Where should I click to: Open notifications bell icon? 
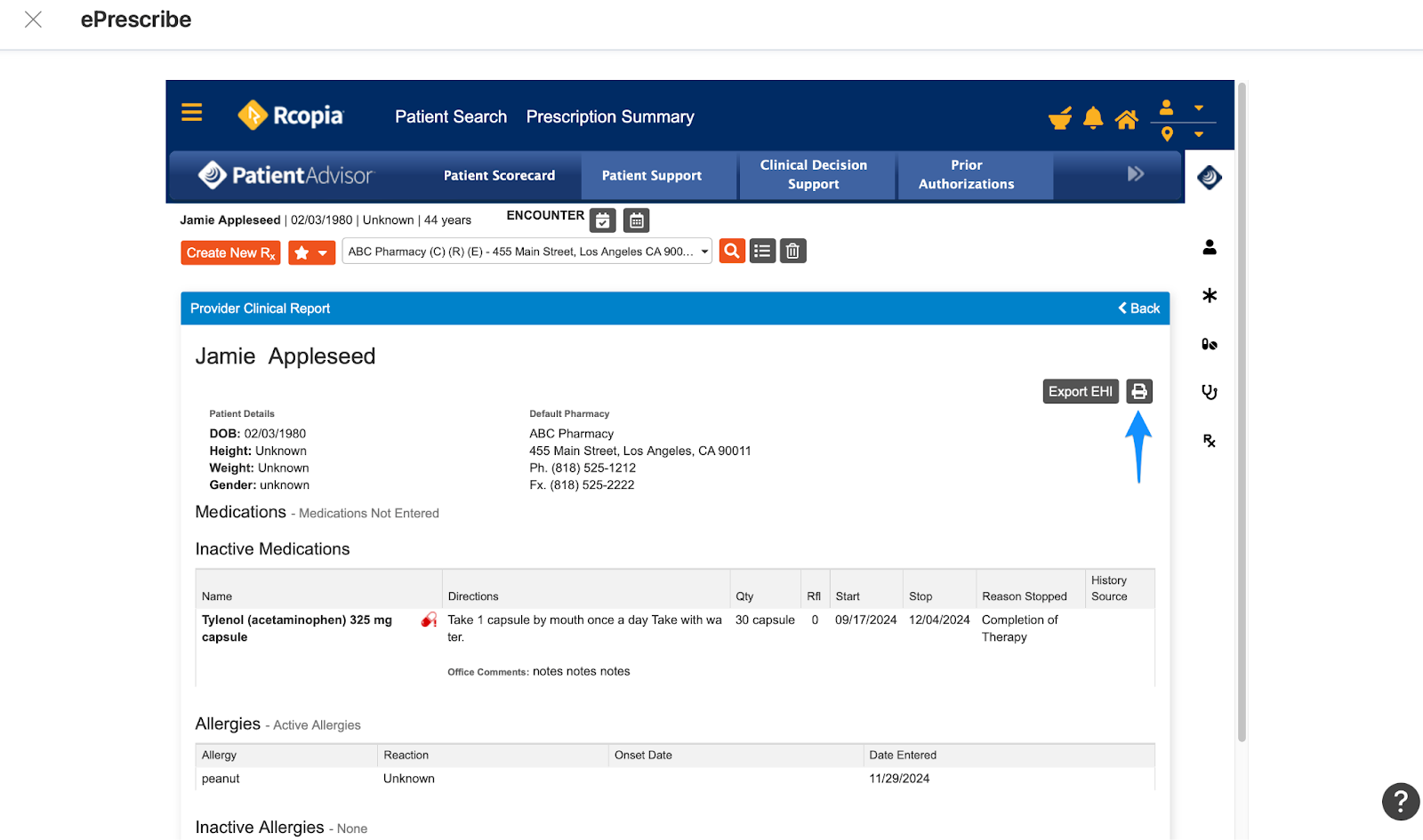1093,118
